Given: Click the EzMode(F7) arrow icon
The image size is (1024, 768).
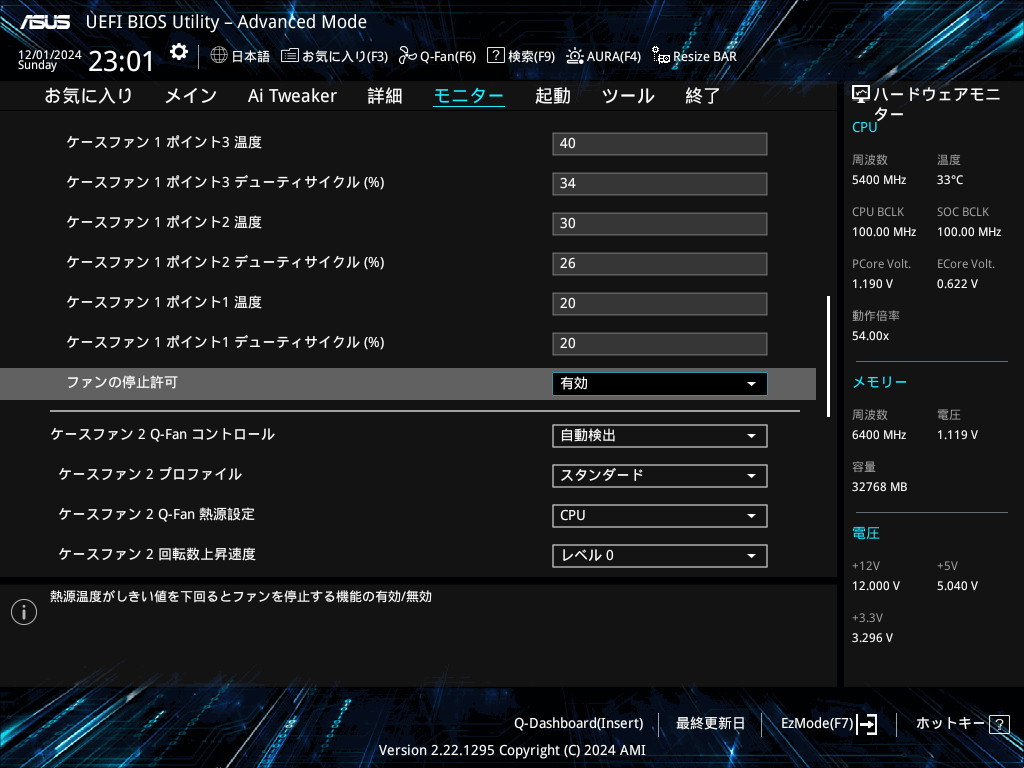Looking at the screenshot, I should pyautogui.click(x=867, y=724).
